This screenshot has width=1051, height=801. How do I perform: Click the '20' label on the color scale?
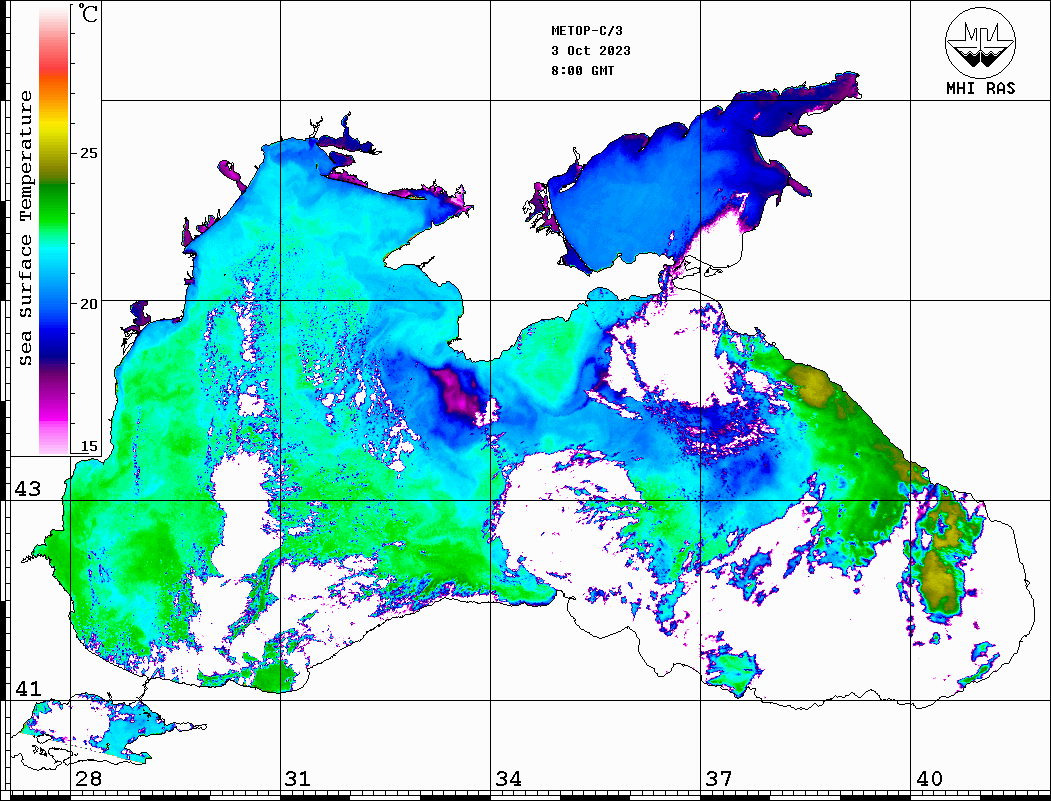pos(88,304)
